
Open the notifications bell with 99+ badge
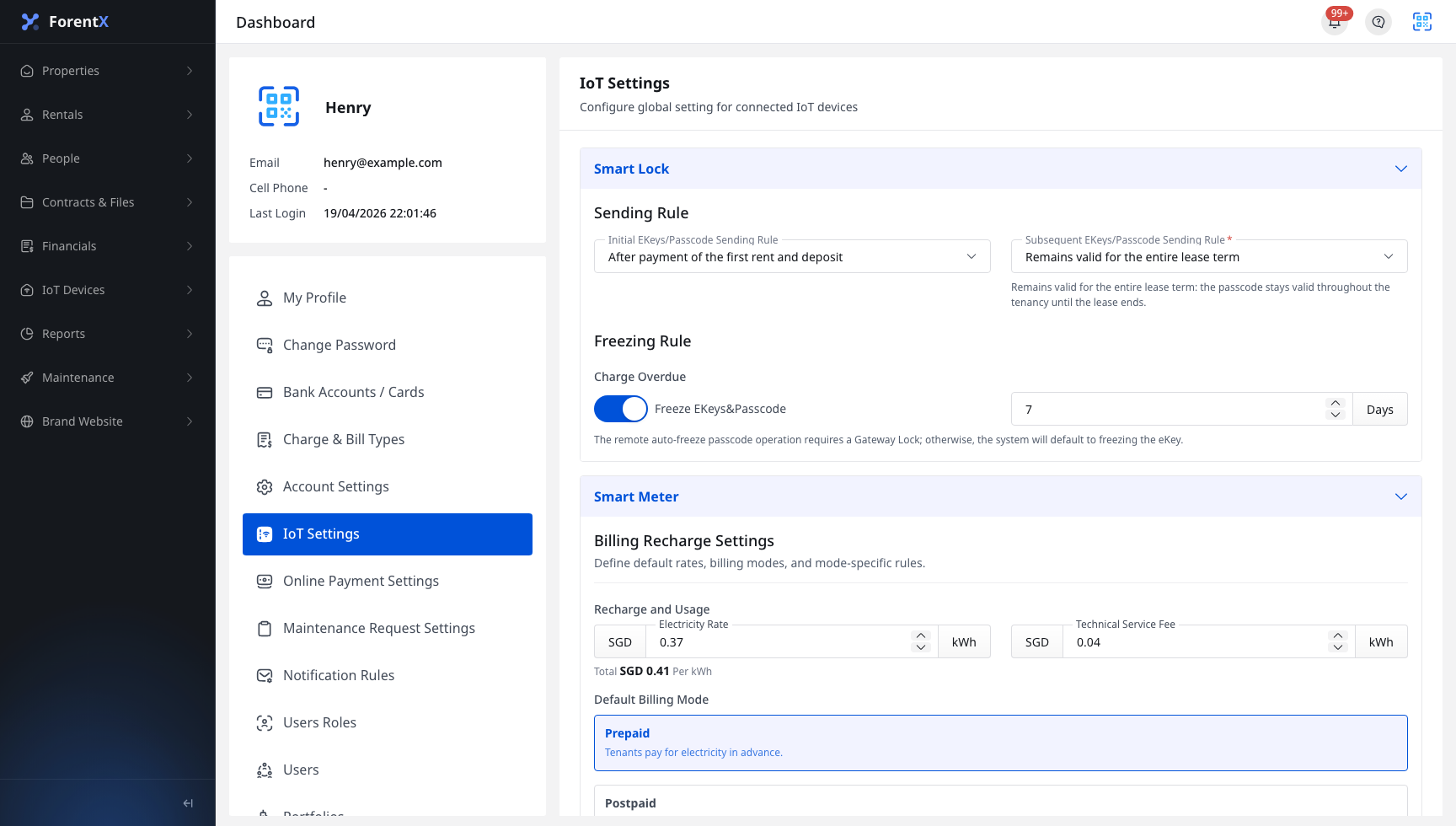pos(1335,22)
